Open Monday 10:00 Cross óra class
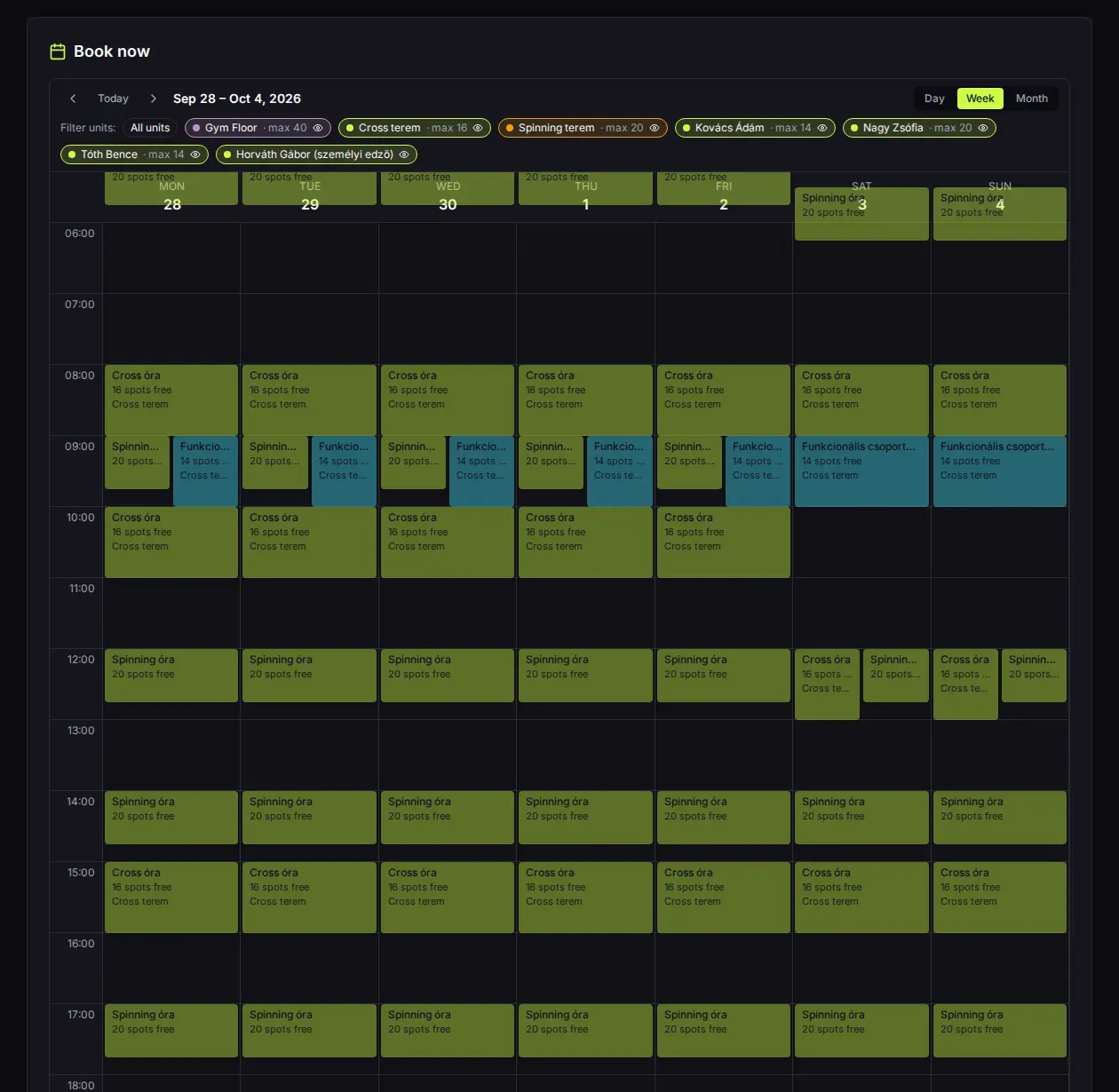 click(171, 542)
